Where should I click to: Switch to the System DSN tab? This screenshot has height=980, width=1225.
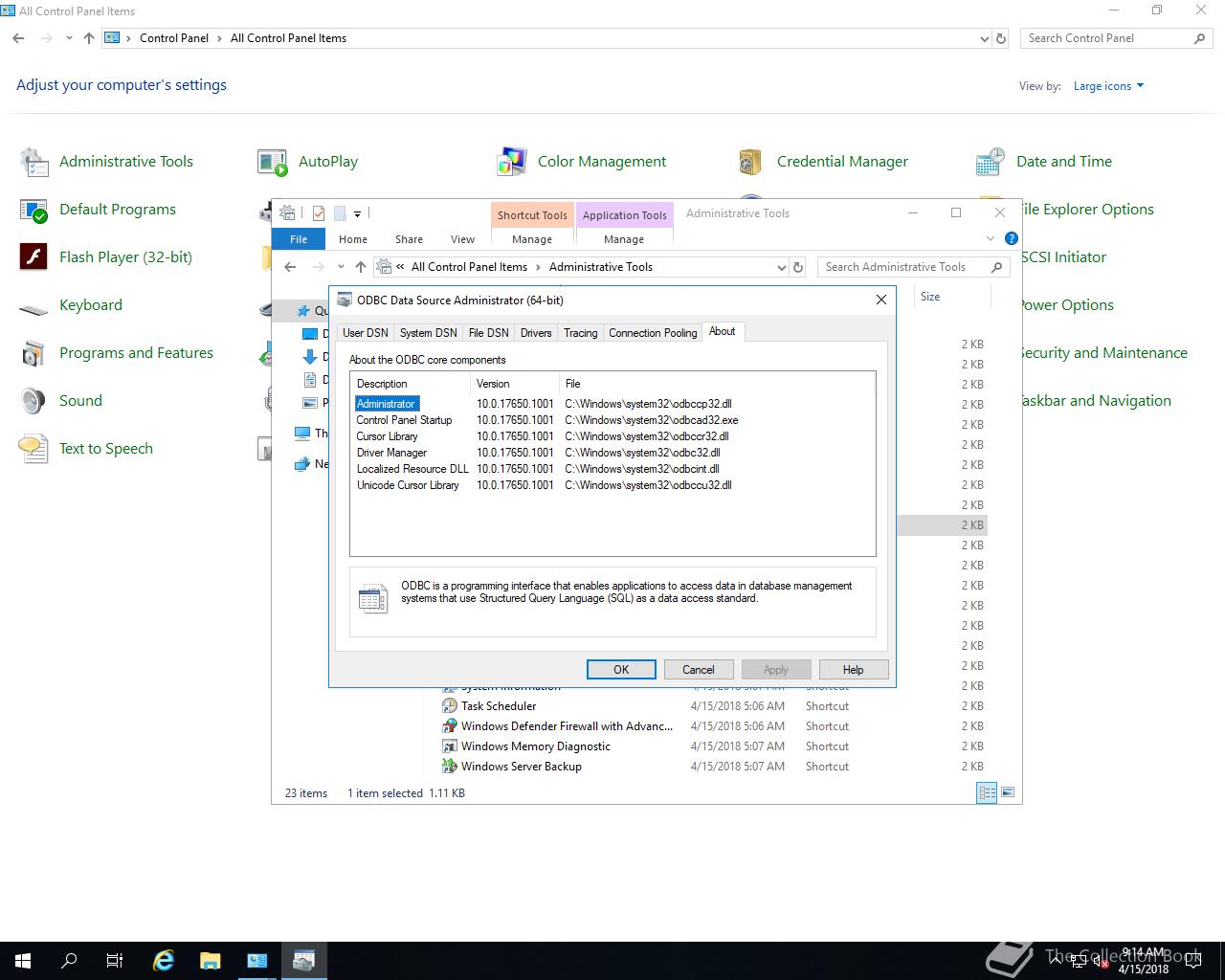428,333
